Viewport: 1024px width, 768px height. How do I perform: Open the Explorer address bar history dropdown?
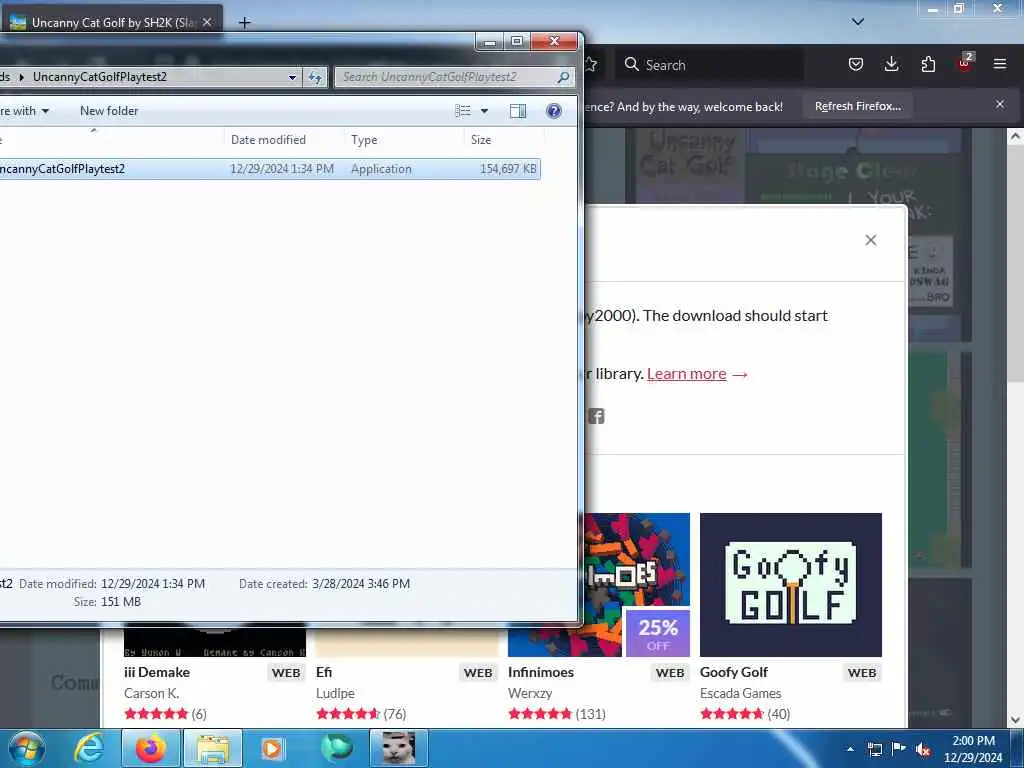pos(292,77)
